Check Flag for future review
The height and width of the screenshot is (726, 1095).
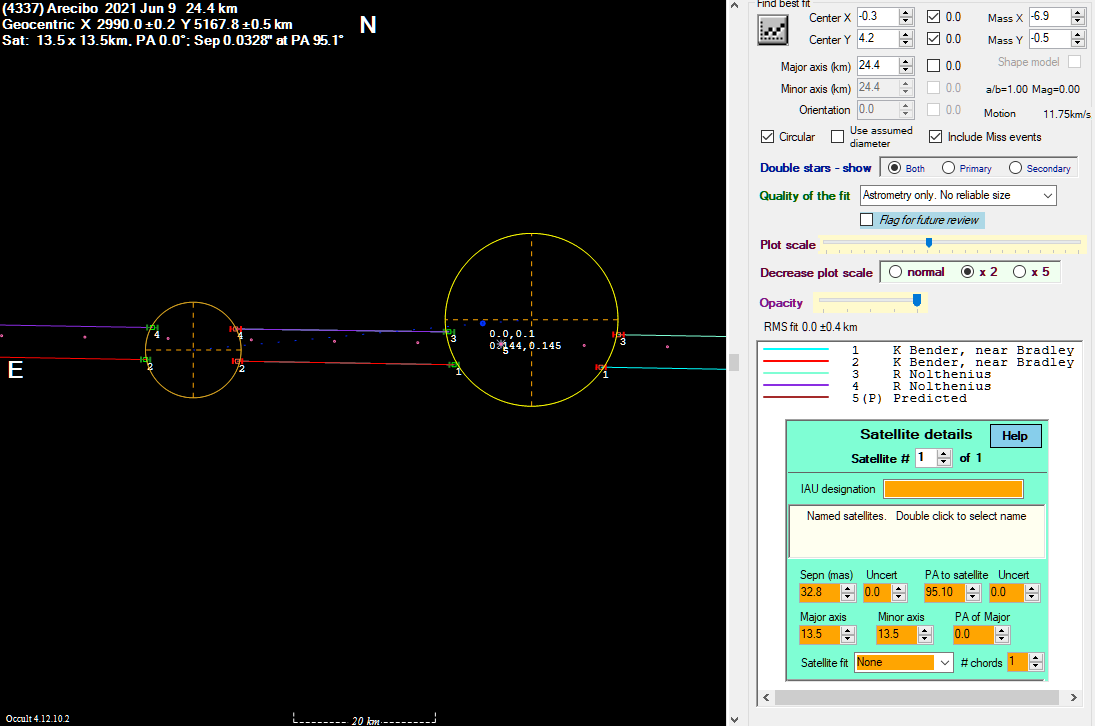867,220
